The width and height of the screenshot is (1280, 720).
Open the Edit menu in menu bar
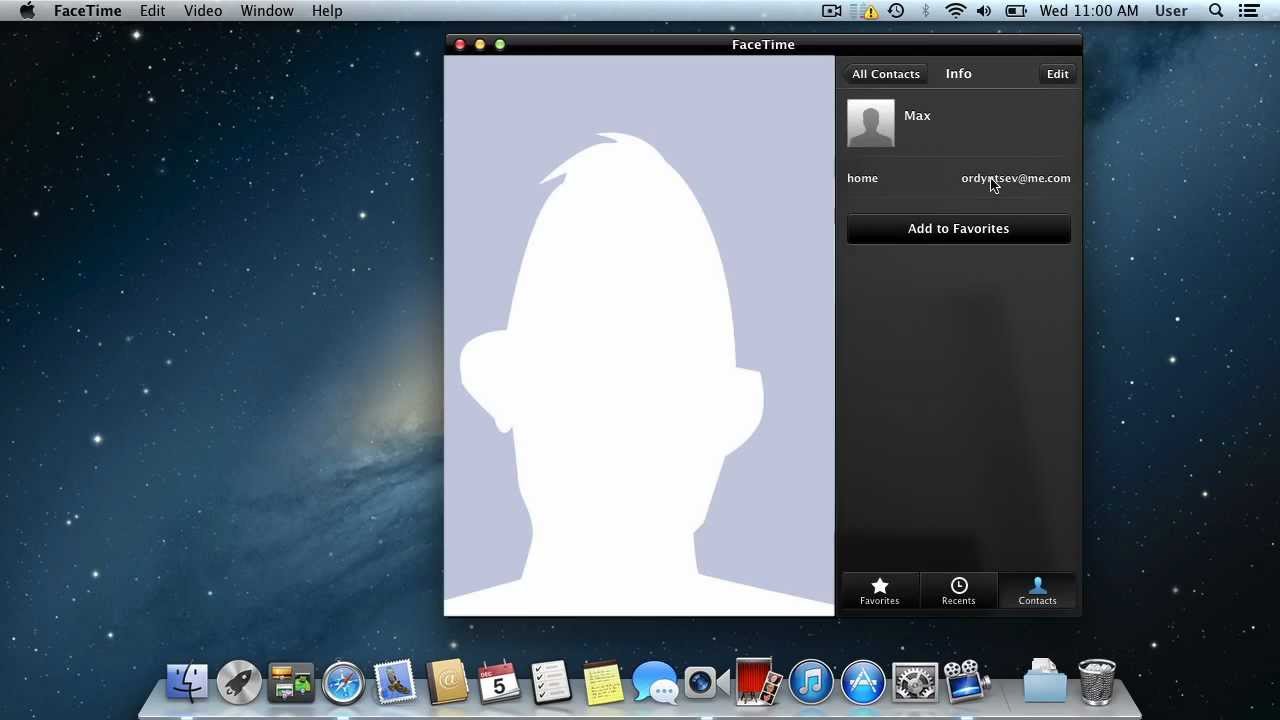tap(152, 11)
